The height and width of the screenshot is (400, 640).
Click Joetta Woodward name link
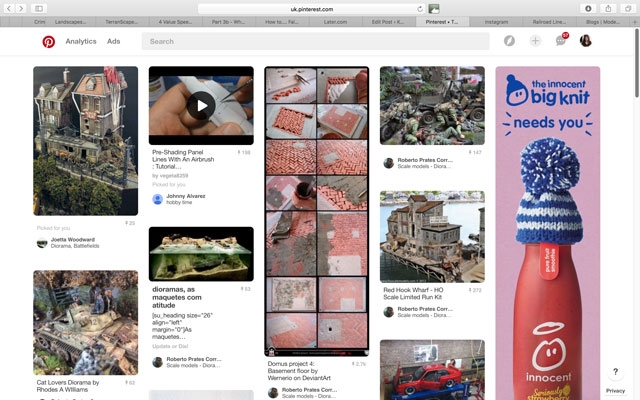point(73,240)
